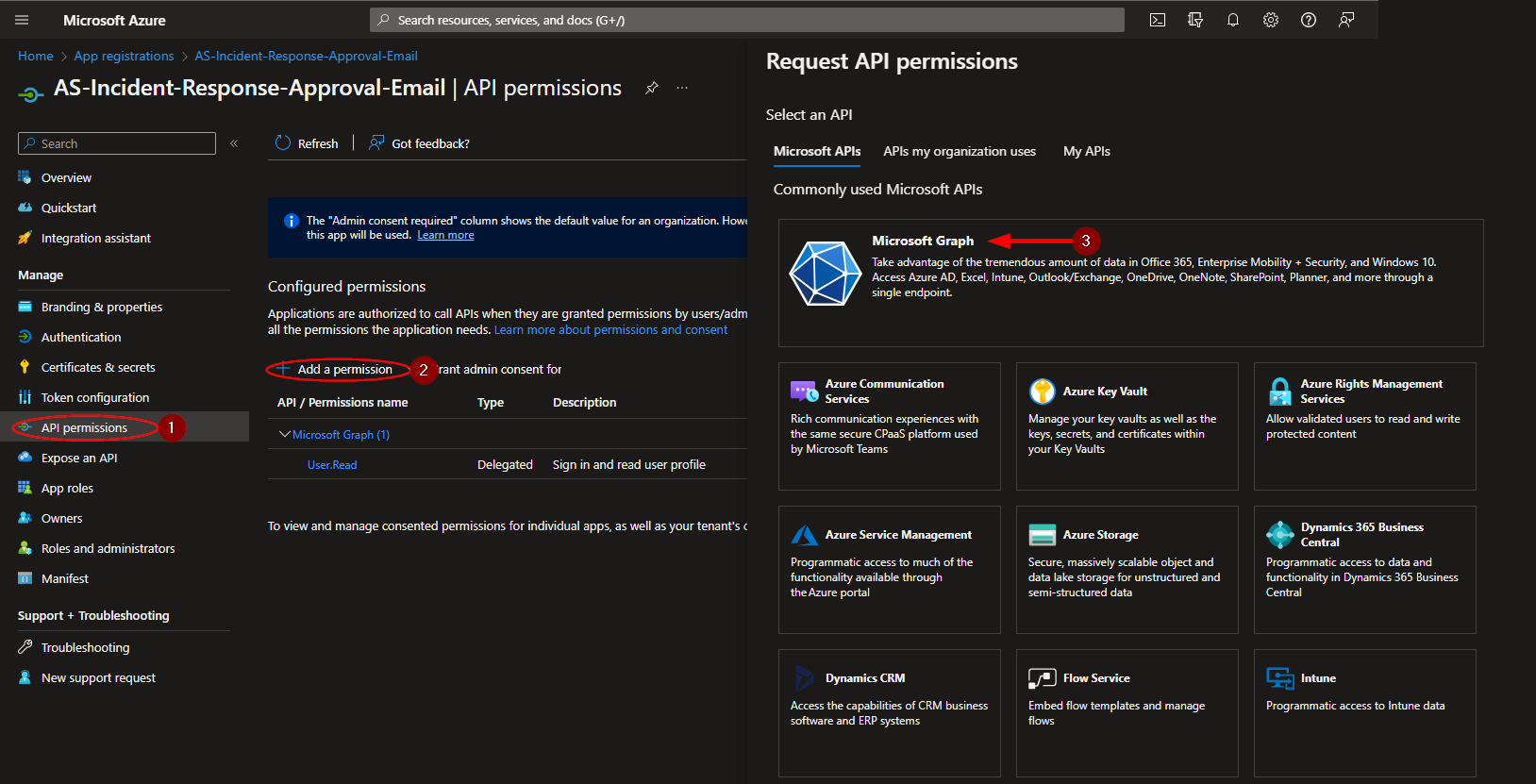The image size is (1536, 784).
Task: Select Dynamics 365 Business Central card
Action: pyautogui.click(x=1365, y=570)
